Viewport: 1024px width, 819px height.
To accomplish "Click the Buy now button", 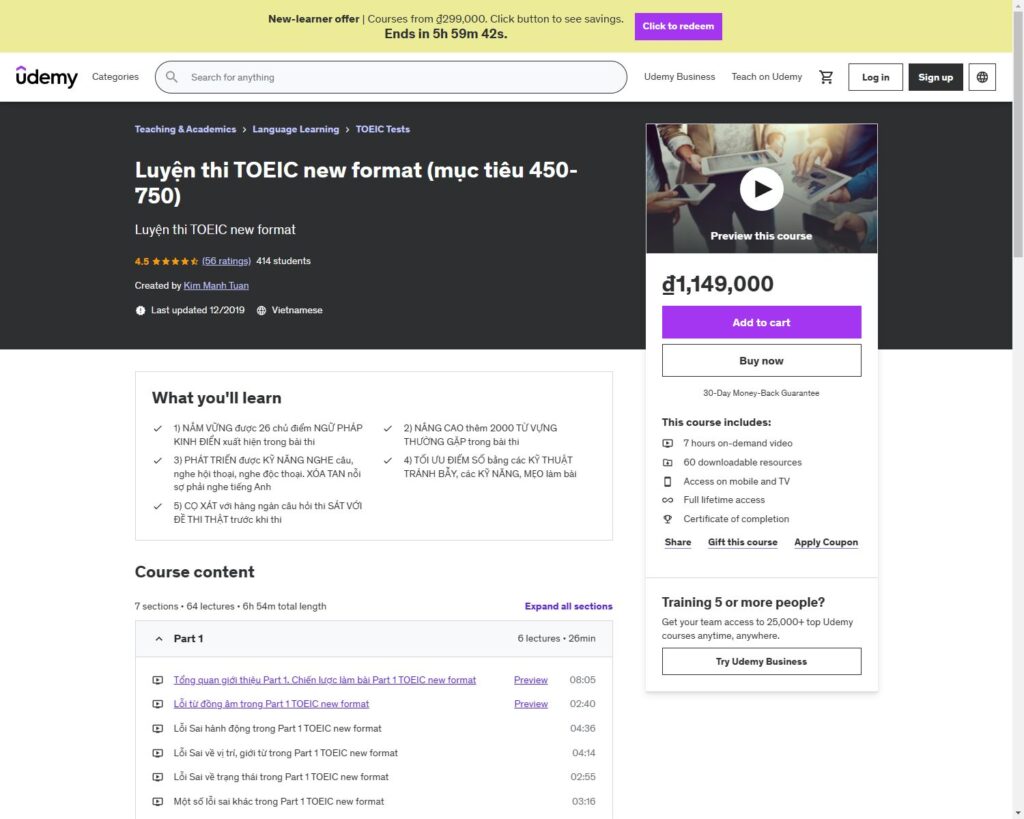I will click(761, 361).
